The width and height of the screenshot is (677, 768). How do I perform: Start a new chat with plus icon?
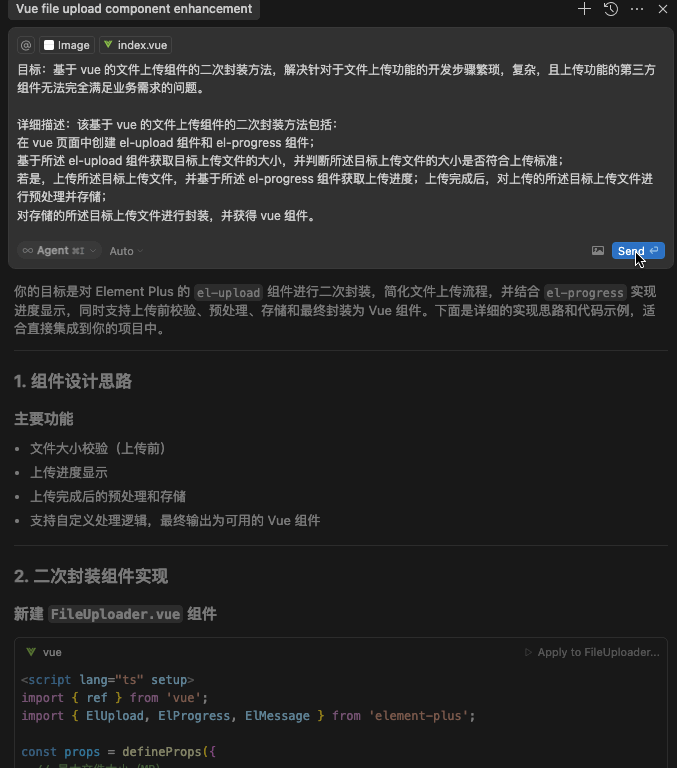point(584,9)
